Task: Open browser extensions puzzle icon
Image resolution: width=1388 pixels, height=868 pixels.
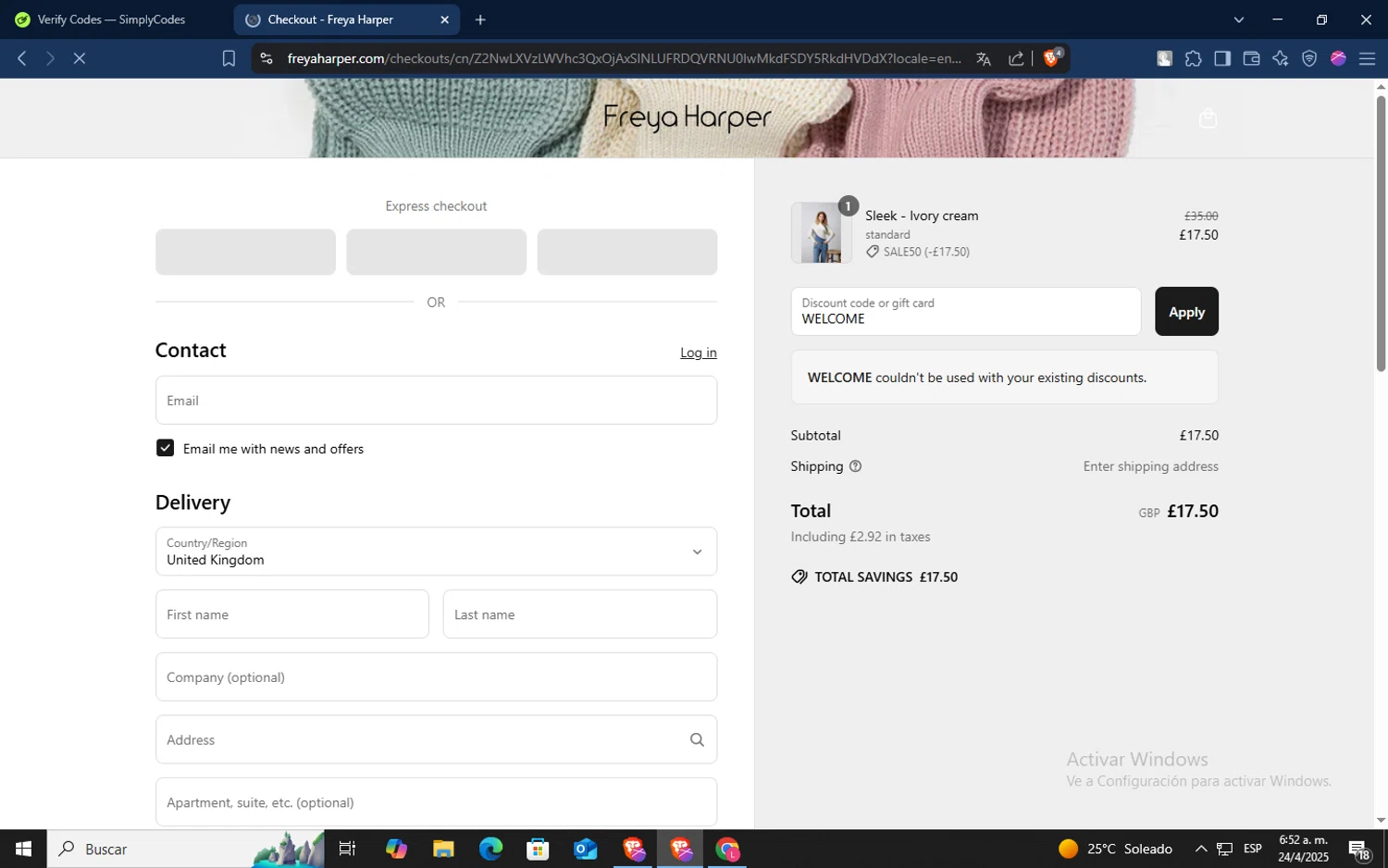Action: click(1194, 58)
